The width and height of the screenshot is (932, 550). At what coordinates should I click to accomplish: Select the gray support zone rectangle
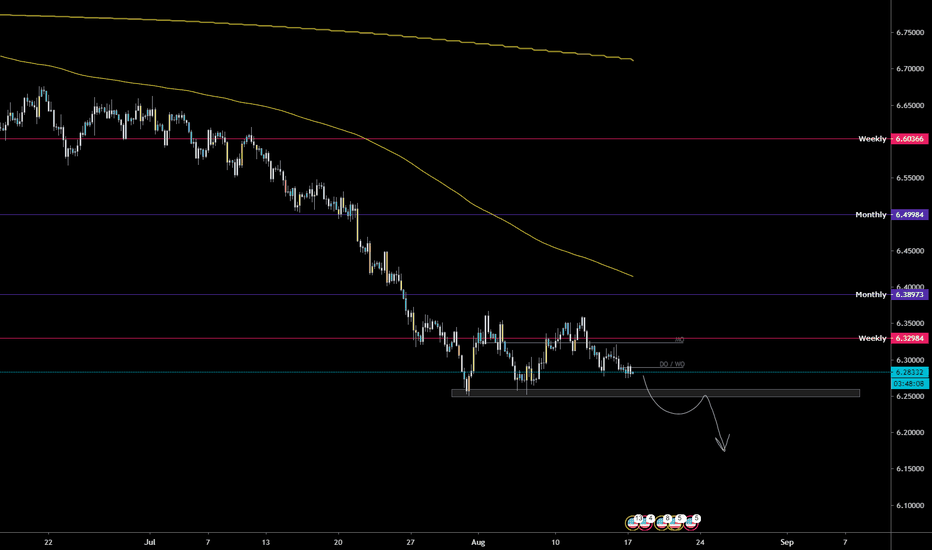[656, 393]
